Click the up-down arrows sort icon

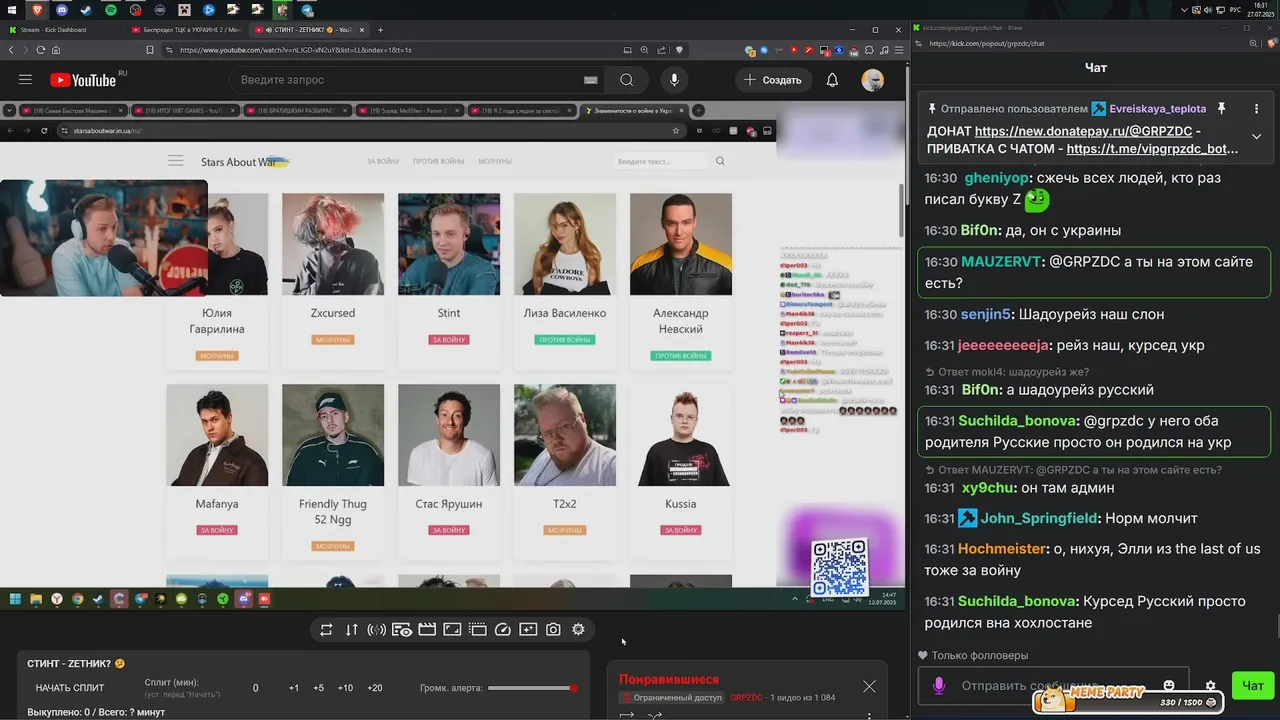(351, 629)
